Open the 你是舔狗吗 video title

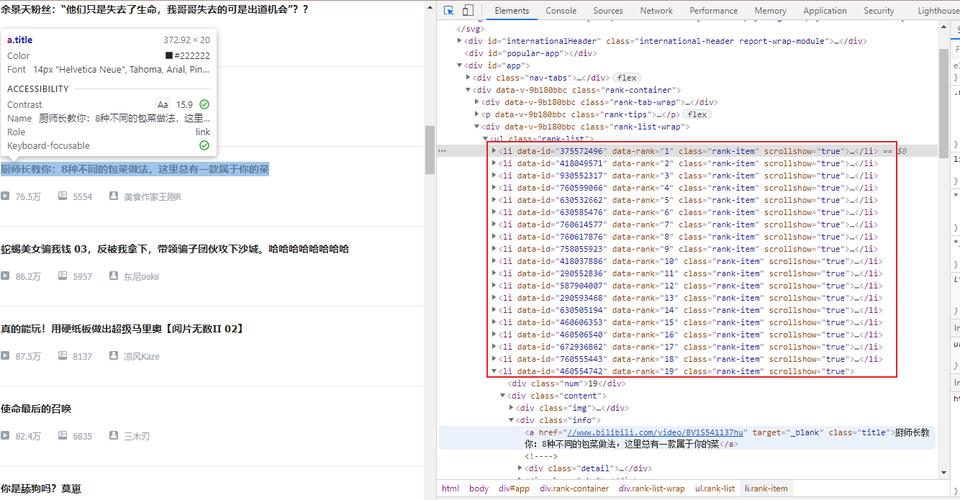41,488
